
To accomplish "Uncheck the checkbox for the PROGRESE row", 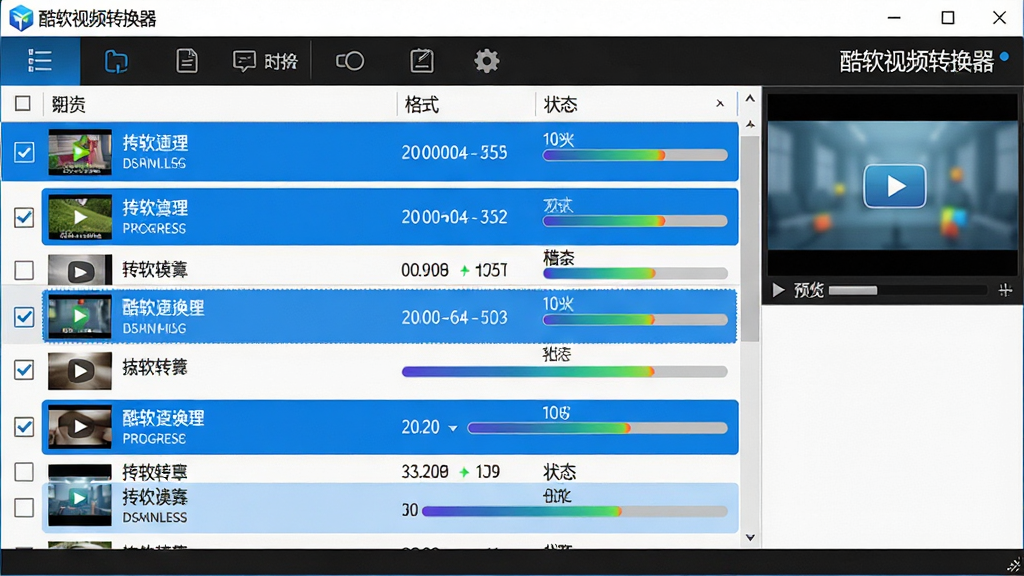I will (24, 426).
